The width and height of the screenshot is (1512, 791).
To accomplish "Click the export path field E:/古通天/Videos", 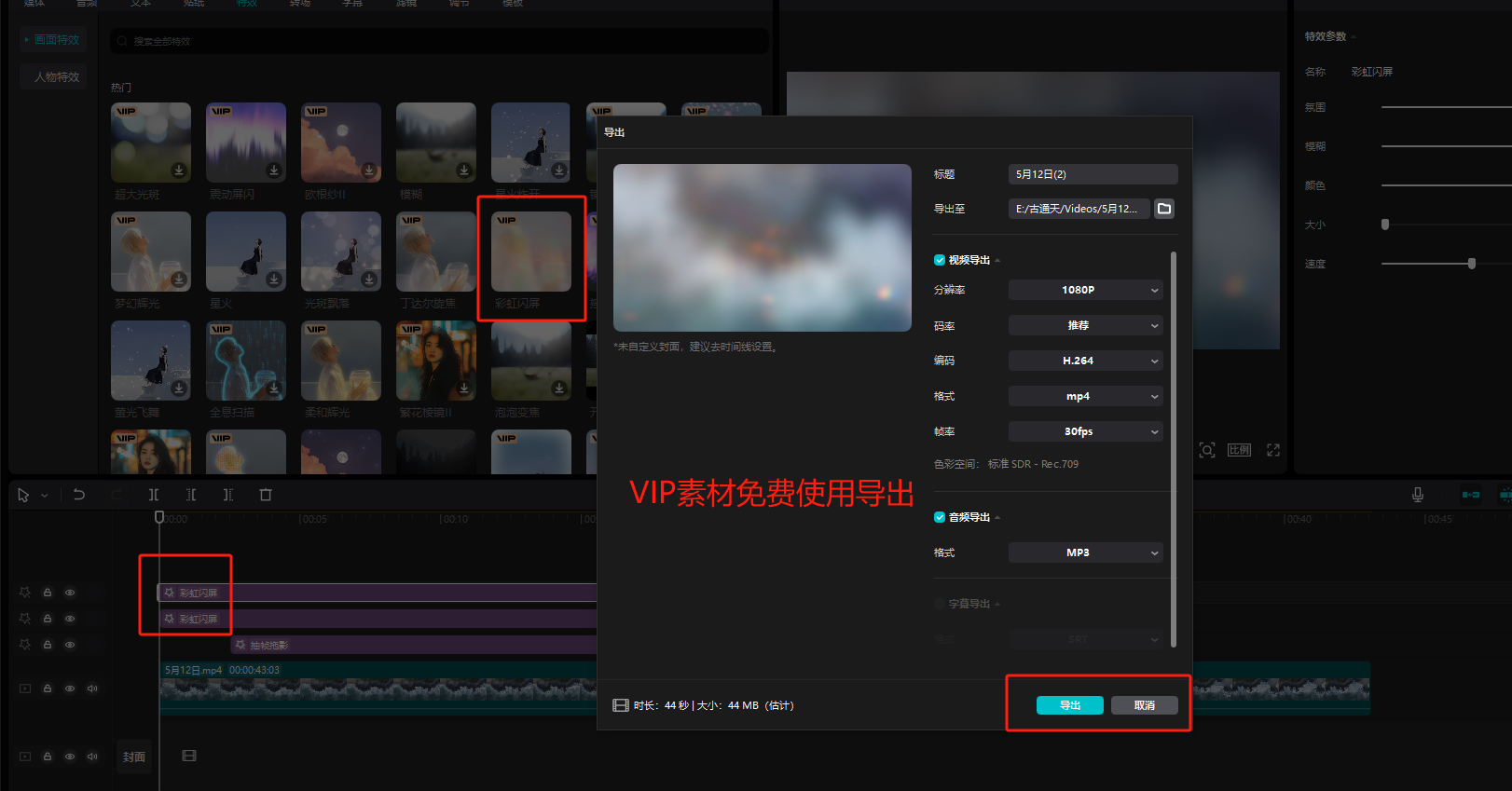I will point(1079,209).
